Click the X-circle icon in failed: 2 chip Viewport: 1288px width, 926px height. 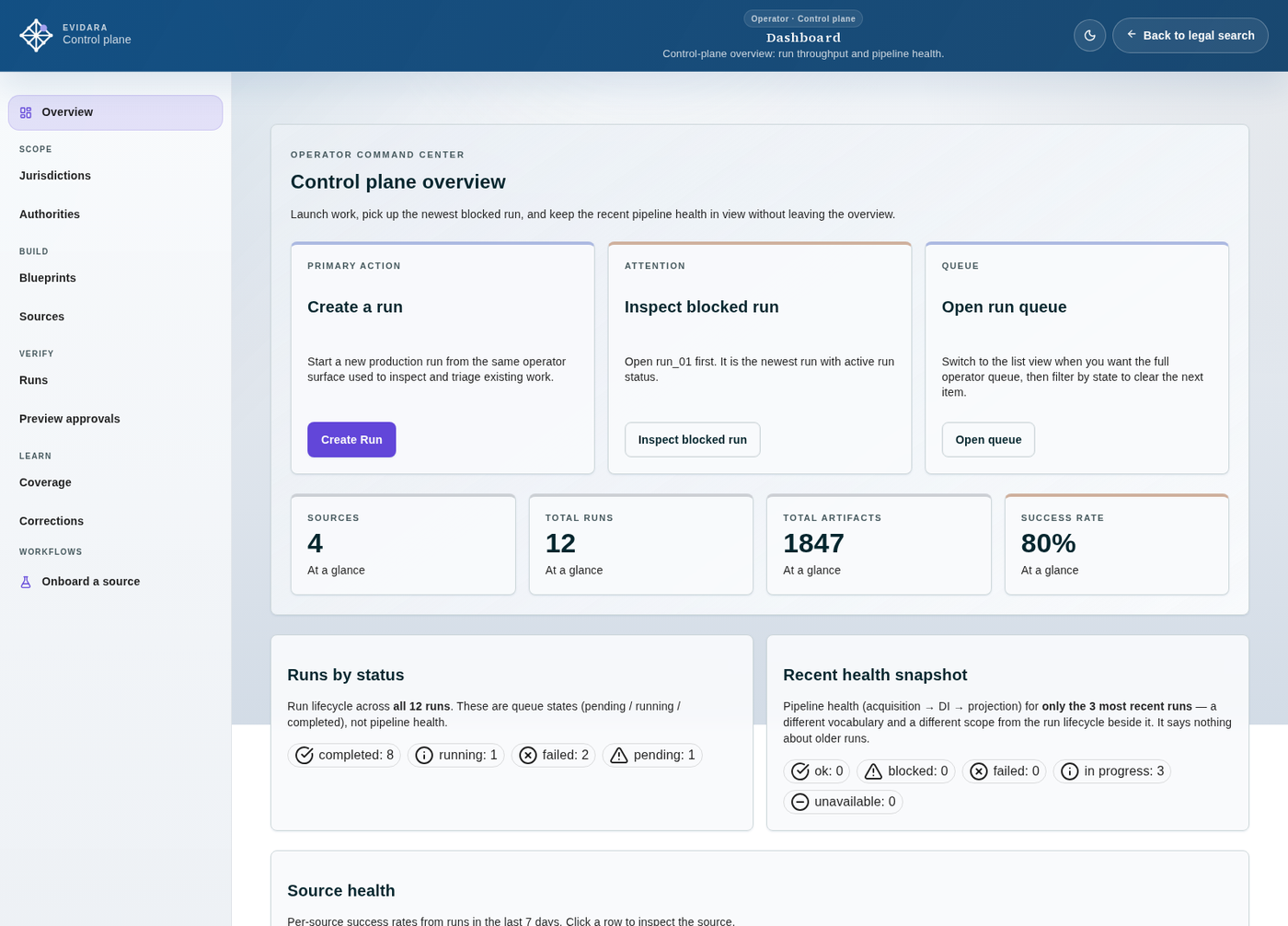point(528,756)
